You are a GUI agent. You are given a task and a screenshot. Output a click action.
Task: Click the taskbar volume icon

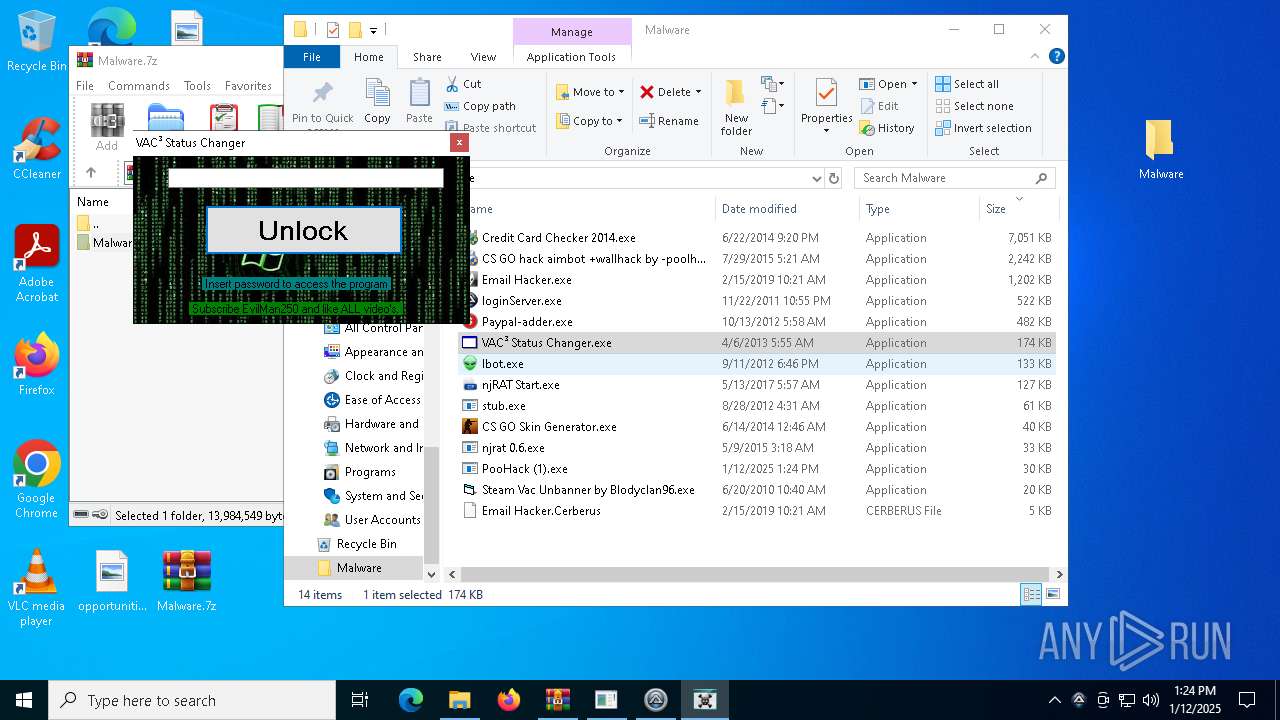coord(1151,700)
